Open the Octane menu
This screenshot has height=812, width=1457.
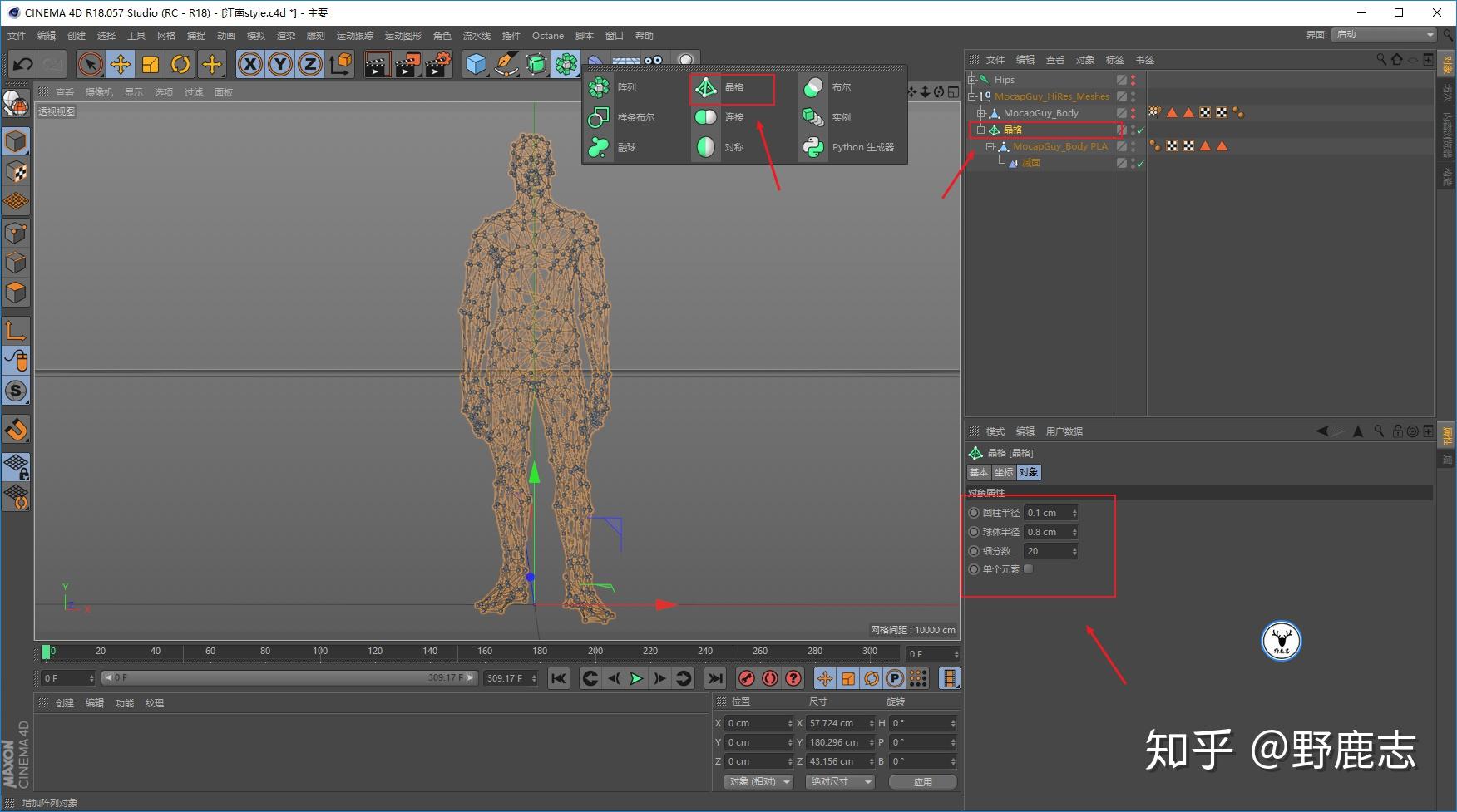coord(548,36)
